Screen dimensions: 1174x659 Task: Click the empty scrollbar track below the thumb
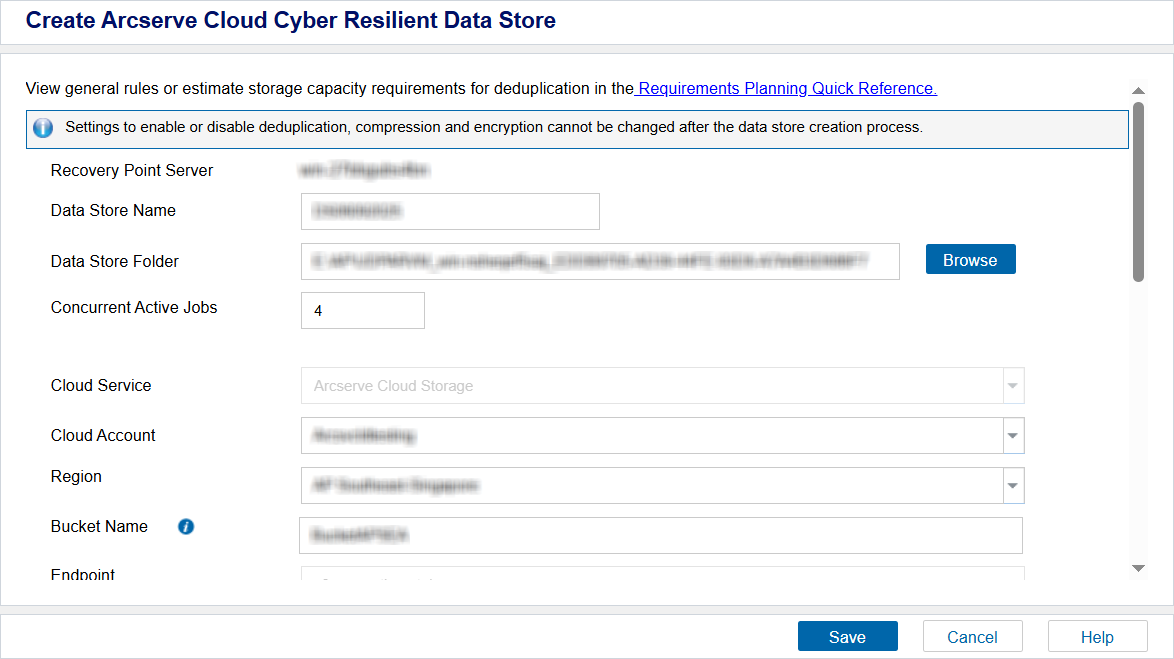[x=1138, y=420]
